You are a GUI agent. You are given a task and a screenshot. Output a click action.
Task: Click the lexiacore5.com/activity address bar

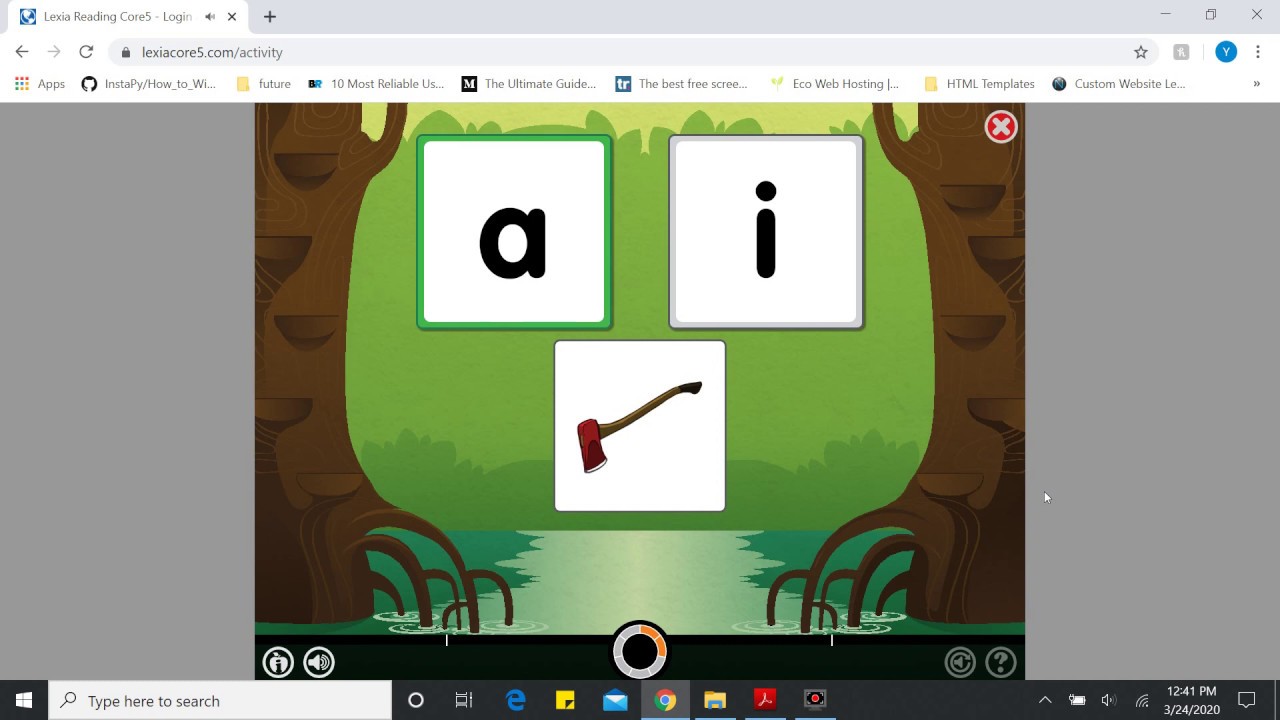click(x=632, y=52)
